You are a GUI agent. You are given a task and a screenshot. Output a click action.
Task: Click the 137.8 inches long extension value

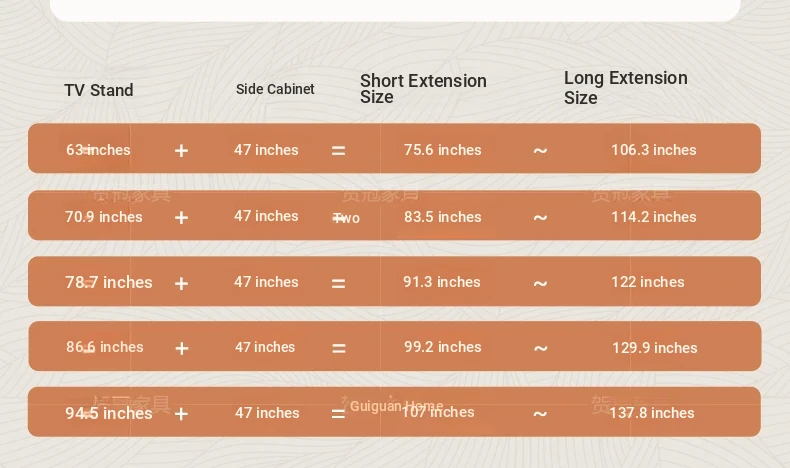pos(651,413)
